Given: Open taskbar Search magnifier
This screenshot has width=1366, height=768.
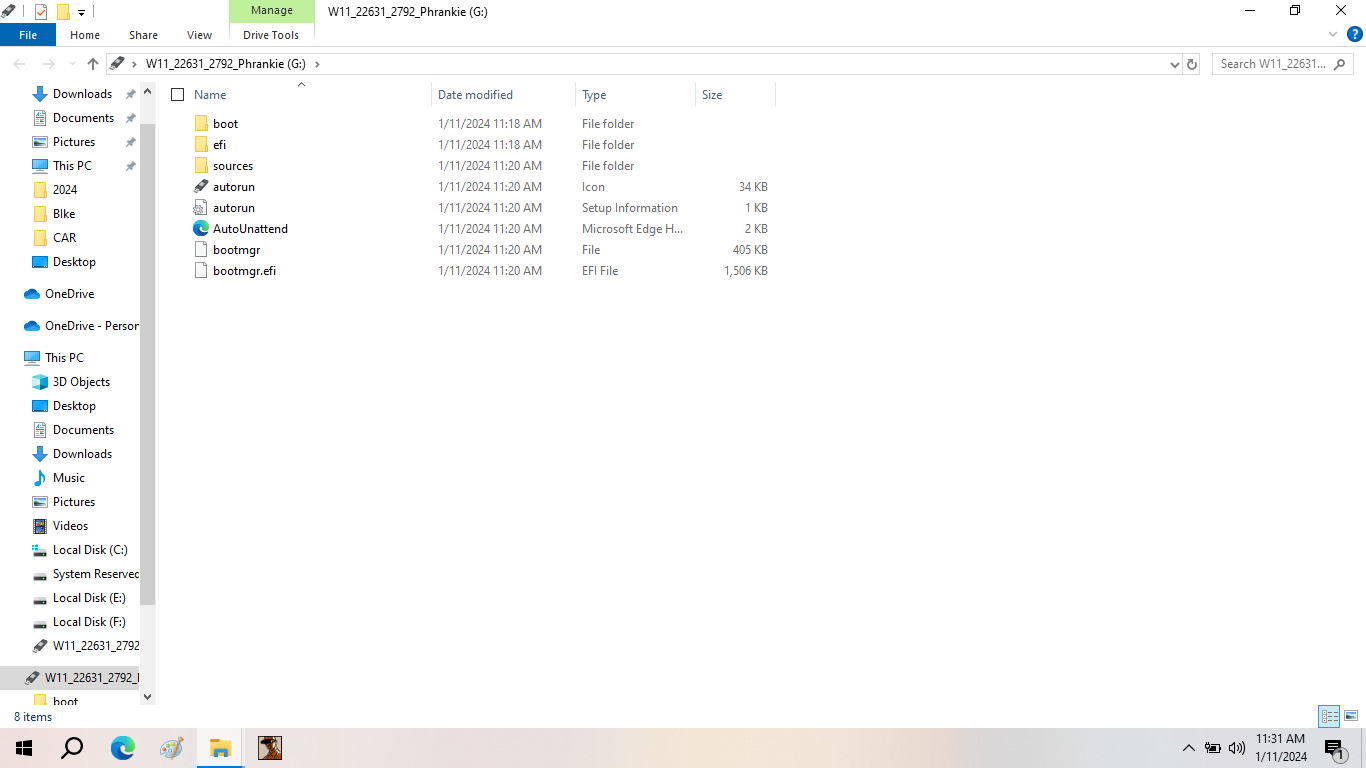Looking at the screenshot, I should (x=72, y=748).
